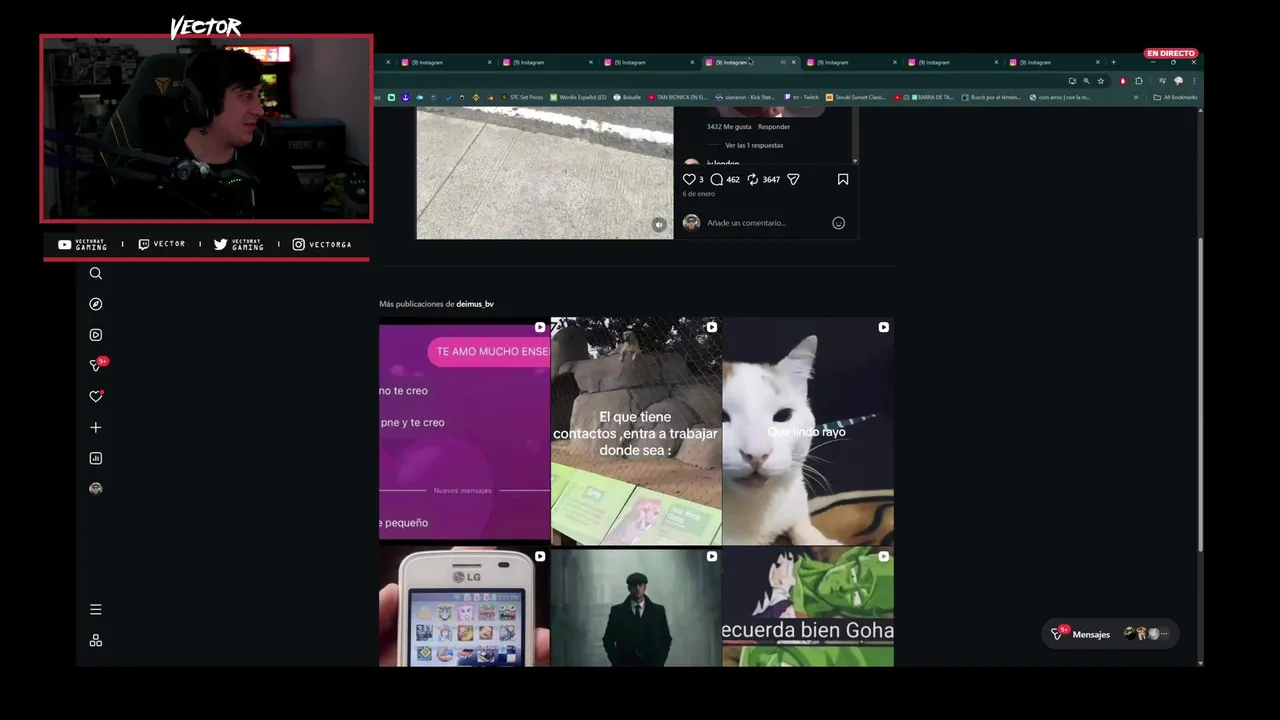Click the comment bubble icon
1280x720 pixels.
pyautogui.click(x=717, y=179)
